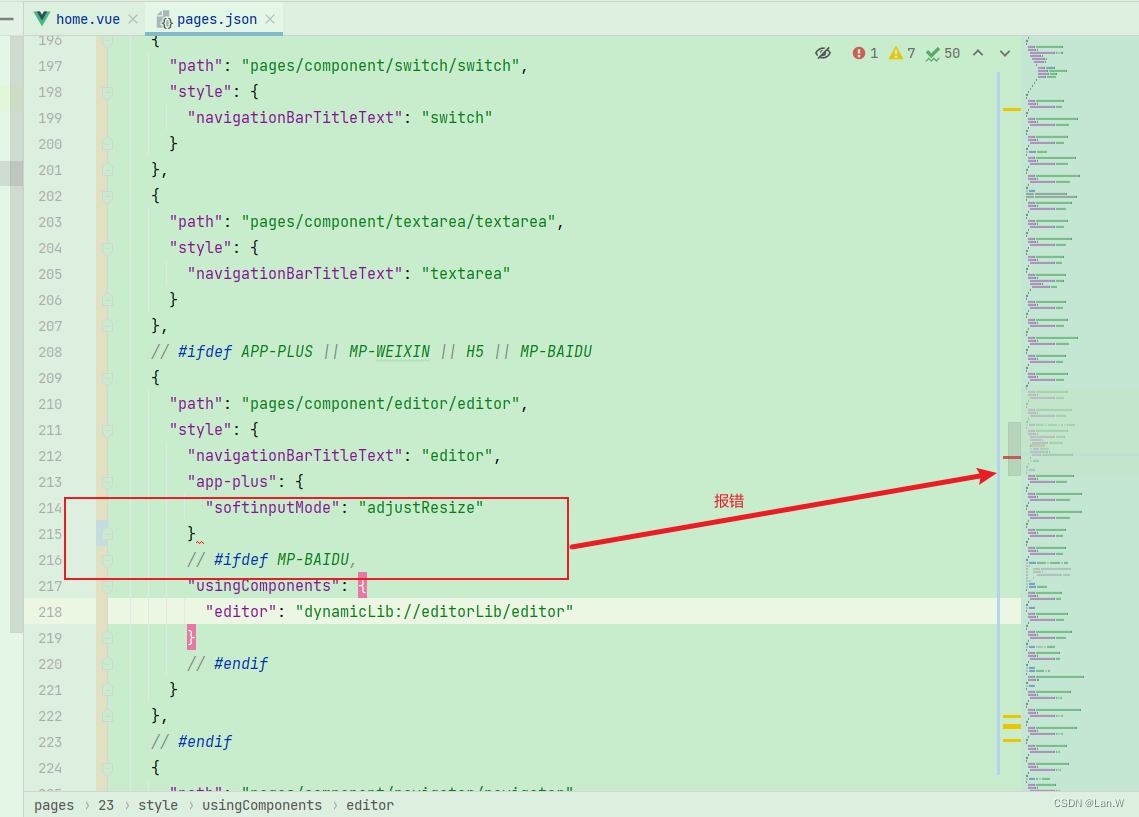This screenshot has width=1139, height=817.
Task: Click the red error mark on the scrollbar stripe
Action: tap(1012, 458)
